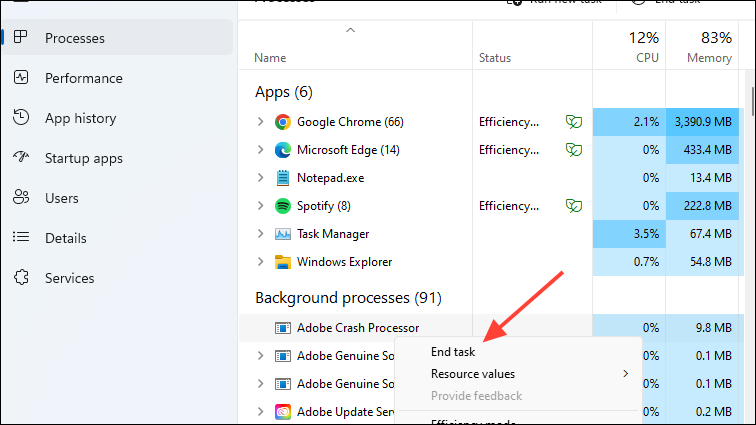Switch to the Performance page
This screenshot has width=756, height=425.
tap(83, 78)
